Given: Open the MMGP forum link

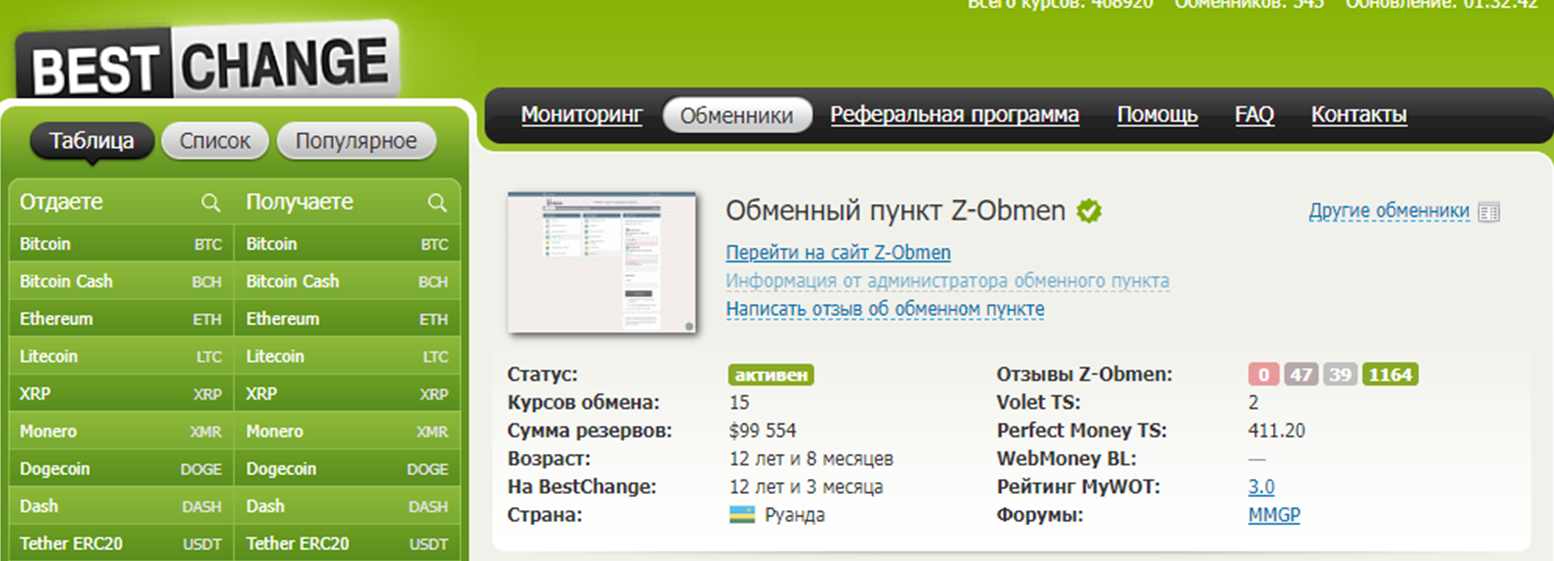Looking at the screenshot, I should click(x=1274, y=516).
